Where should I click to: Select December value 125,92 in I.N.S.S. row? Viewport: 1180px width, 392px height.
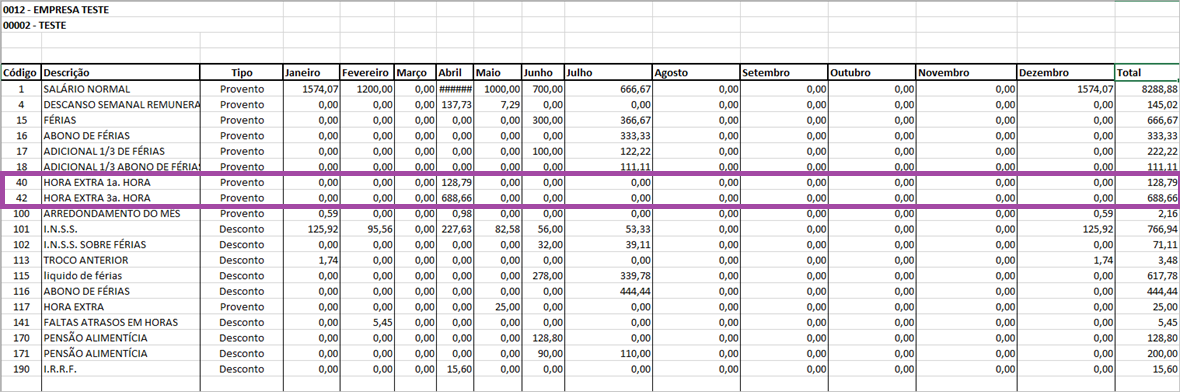click(1066, 229)
